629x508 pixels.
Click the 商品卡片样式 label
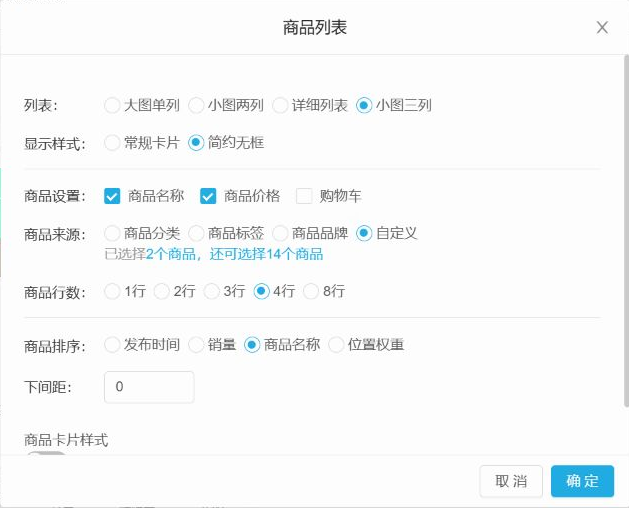tap(66, 440)
